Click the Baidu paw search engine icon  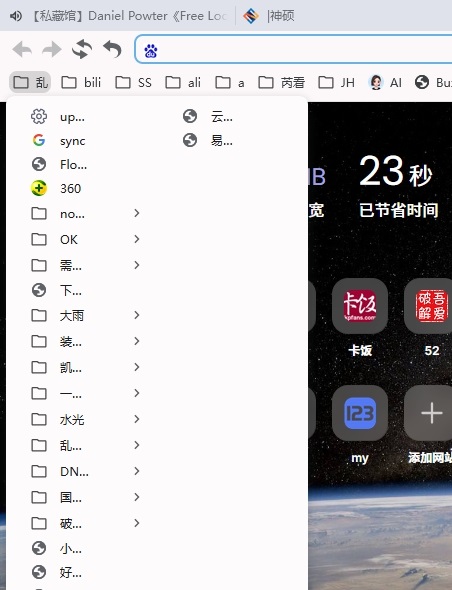pyautogui.click(x=151, y=51)
